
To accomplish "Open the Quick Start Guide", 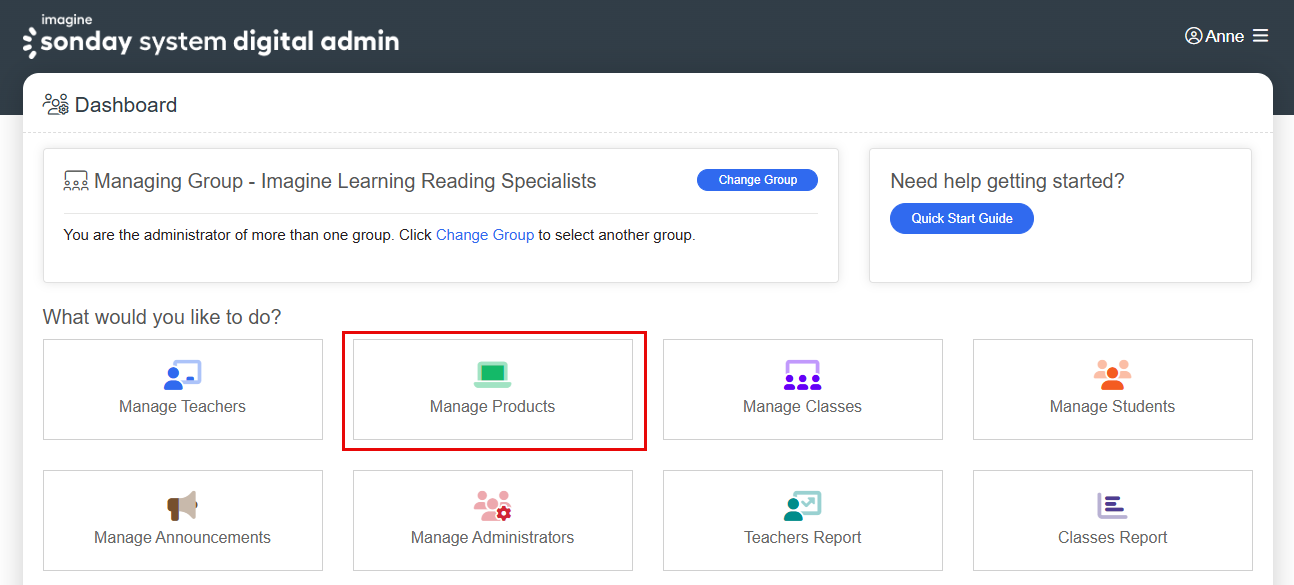I will 961,218.
